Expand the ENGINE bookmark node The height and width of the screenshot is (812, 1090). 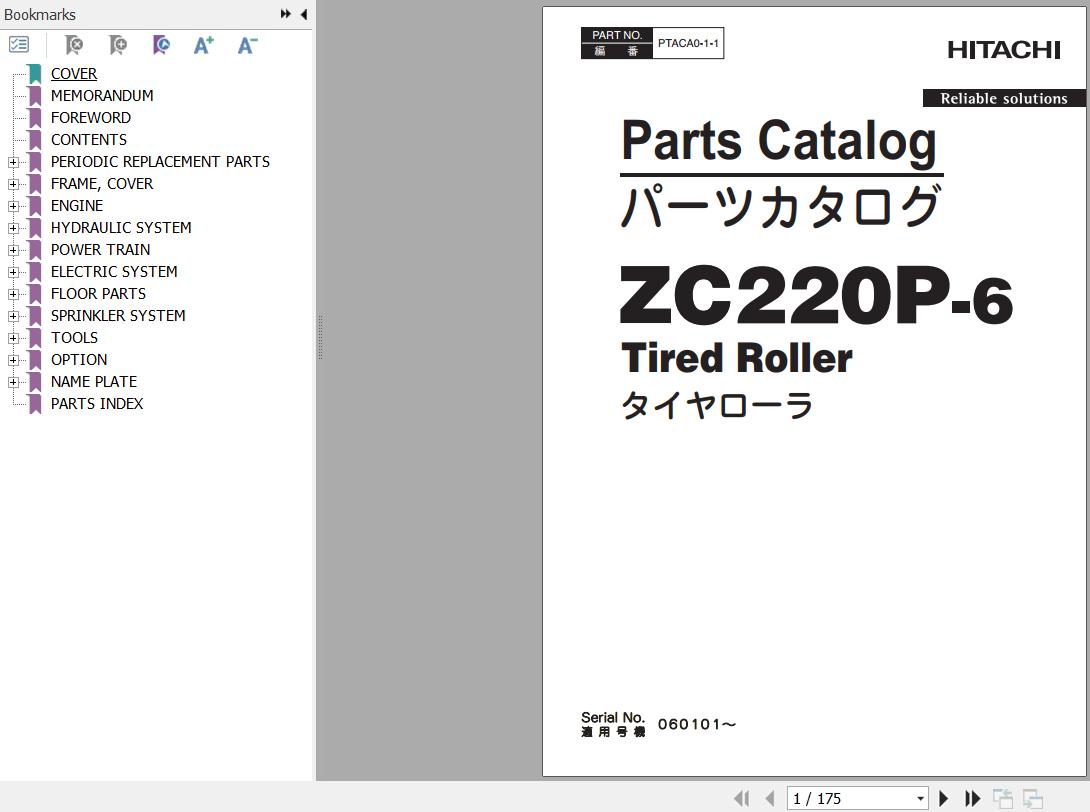click(13, 206)
